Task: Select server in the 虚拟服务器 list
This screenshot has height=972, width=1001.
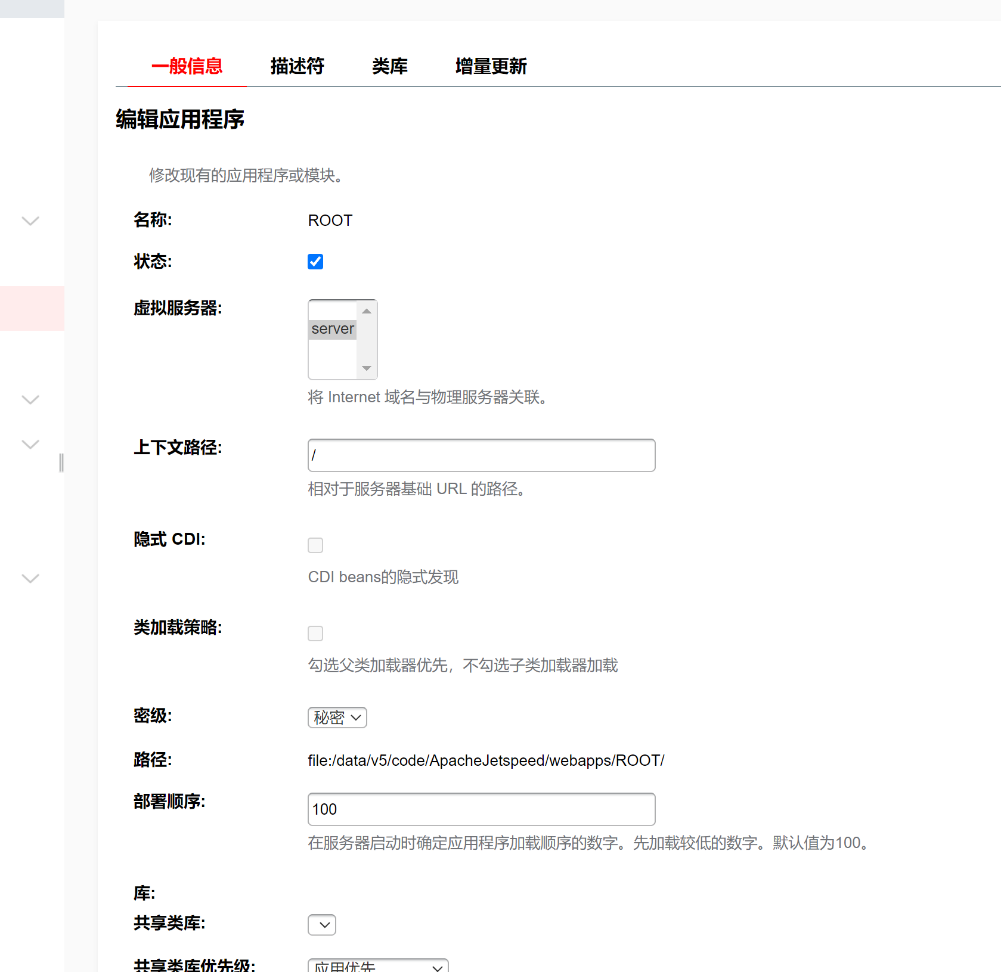Action: (332, 329)
